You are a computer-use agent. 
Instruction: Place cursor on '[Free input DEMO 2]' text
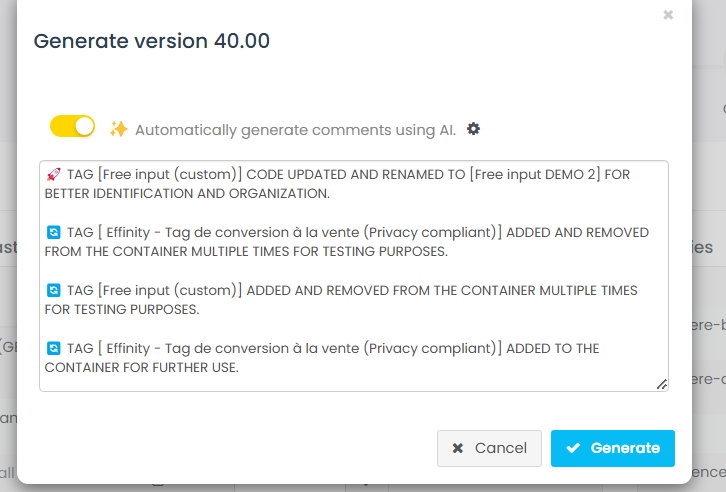point(535,175)
